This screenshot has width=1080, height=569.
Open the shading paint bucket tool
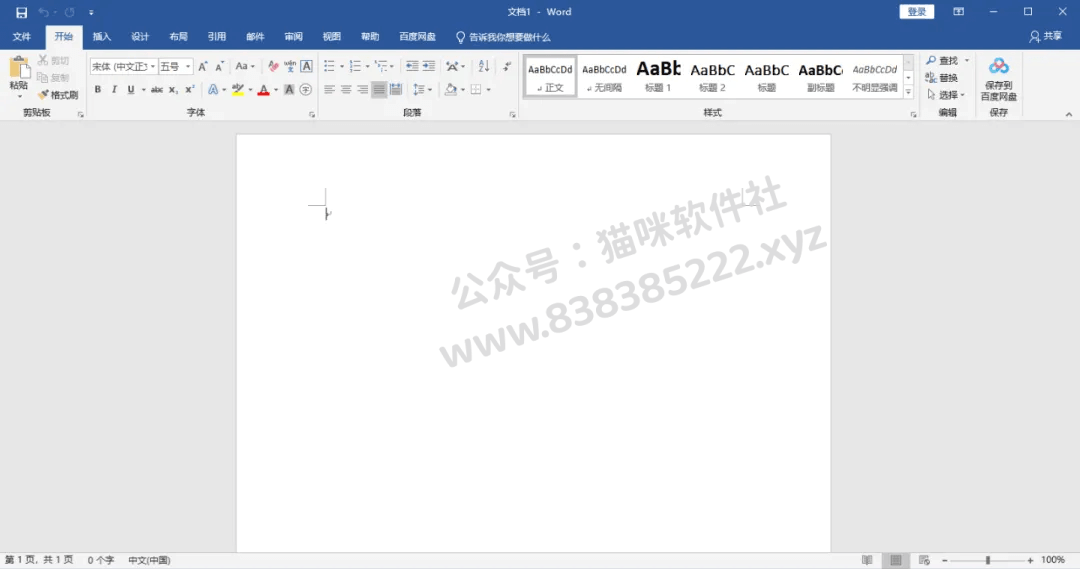(x=450, y=90)
